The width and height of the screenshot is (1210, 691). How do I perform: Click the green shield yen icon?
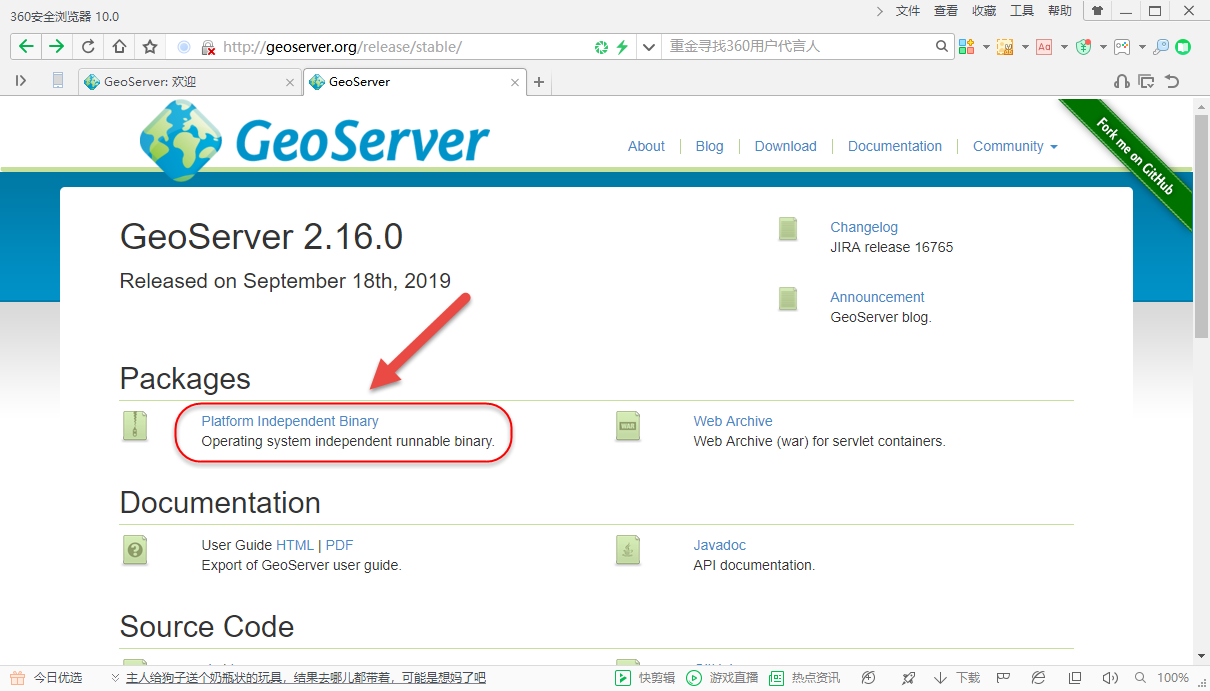[1083, 47]
